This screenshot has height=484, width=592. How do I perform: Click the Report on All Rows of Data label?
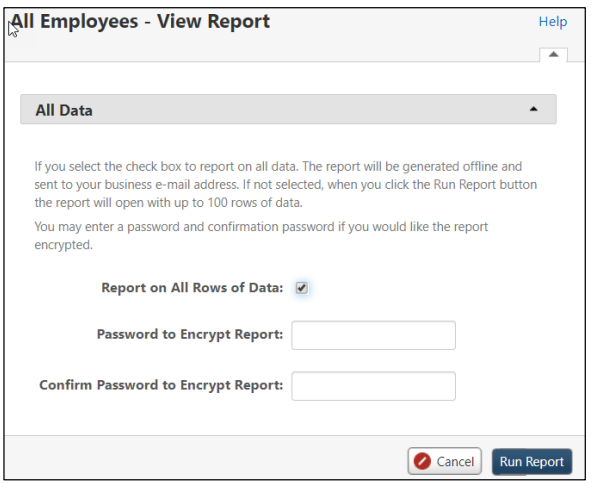[192, 288]
